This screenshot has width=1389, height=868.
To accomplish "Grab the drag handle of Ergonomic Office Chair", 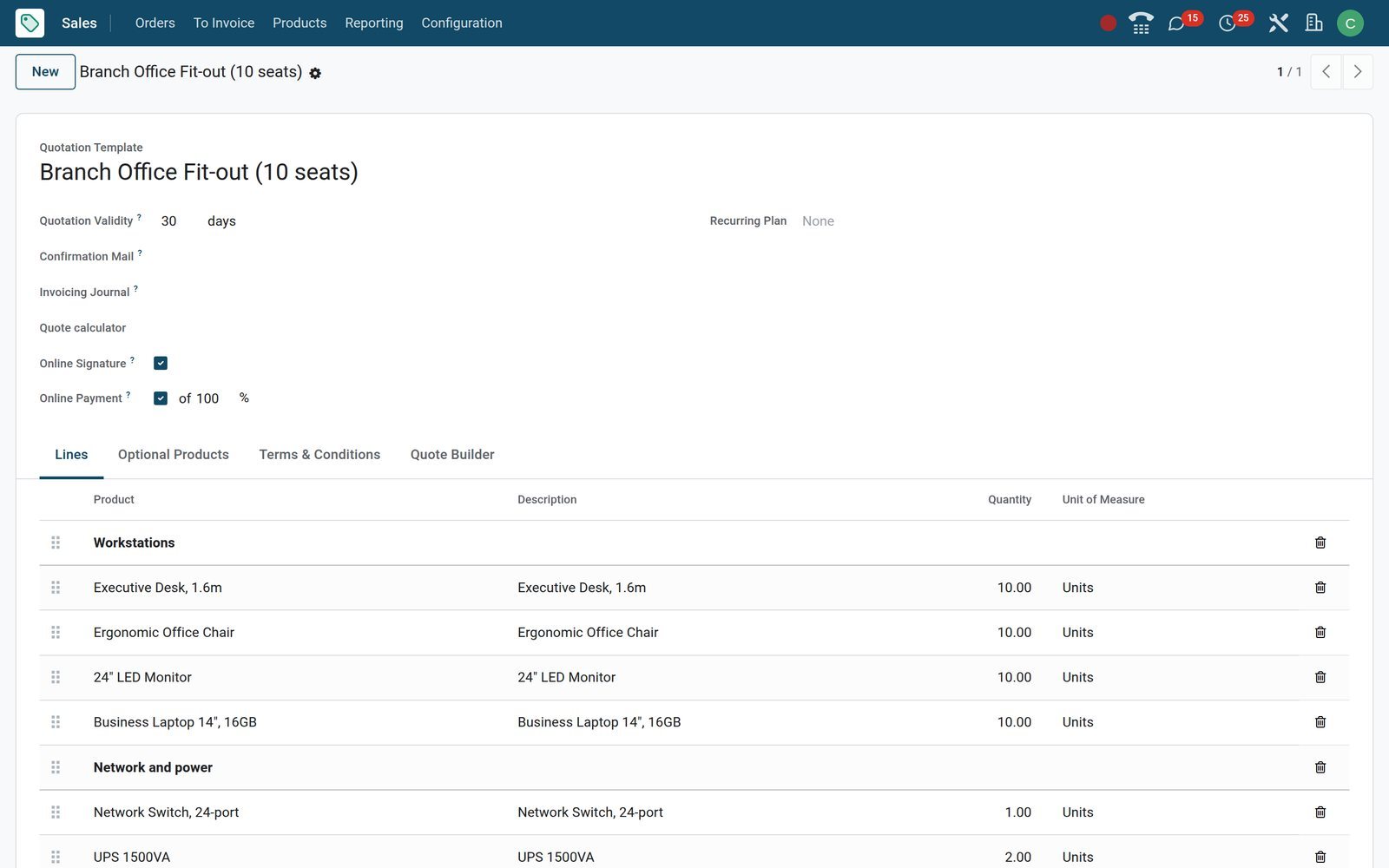I will pos(56,633).
